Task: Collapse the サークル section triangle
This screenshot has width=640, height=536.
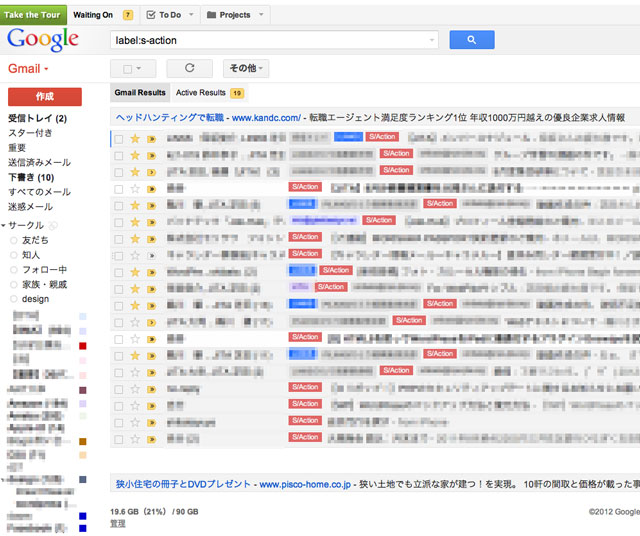Action: [x=3, y=225]
